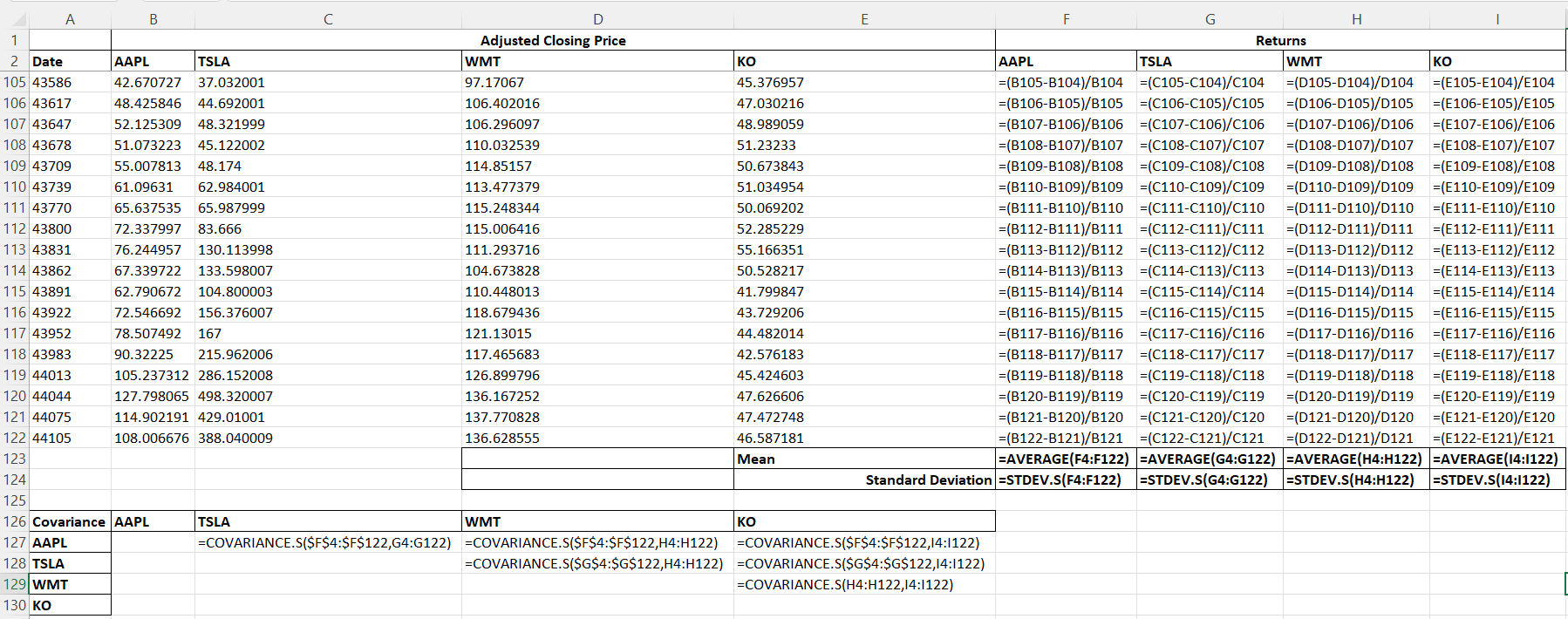Select column H header

[1356, 19]
